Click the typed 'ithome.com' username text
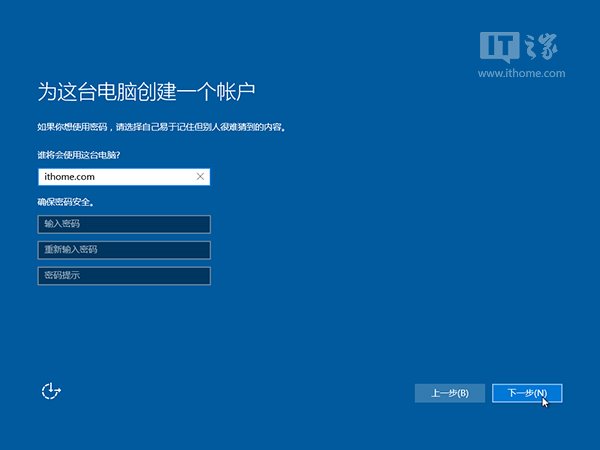The height and width of the screenshot is (450, 600). click(70, 177)
